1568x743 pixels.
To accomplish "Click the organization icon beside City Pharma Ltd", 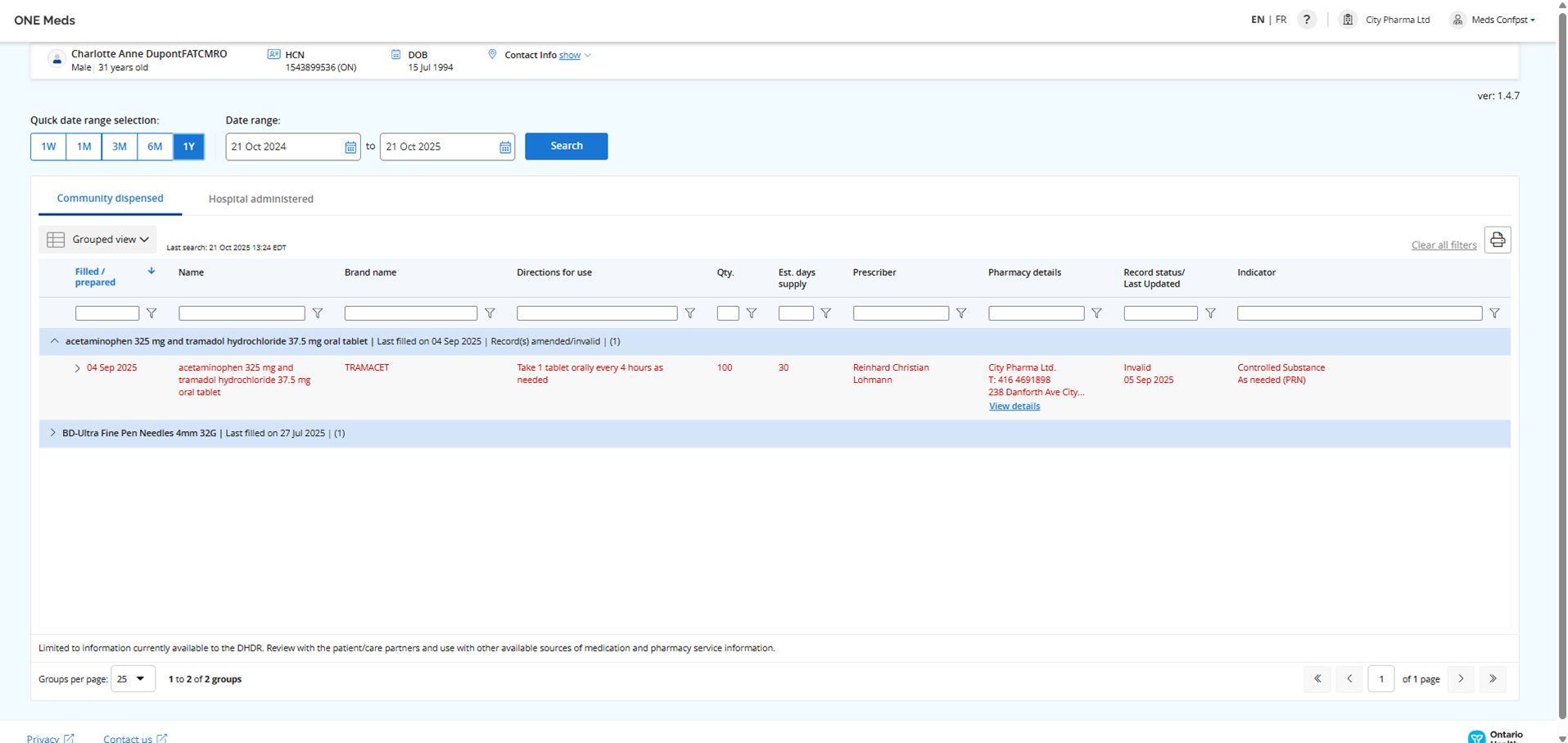I will point(1347,19).
